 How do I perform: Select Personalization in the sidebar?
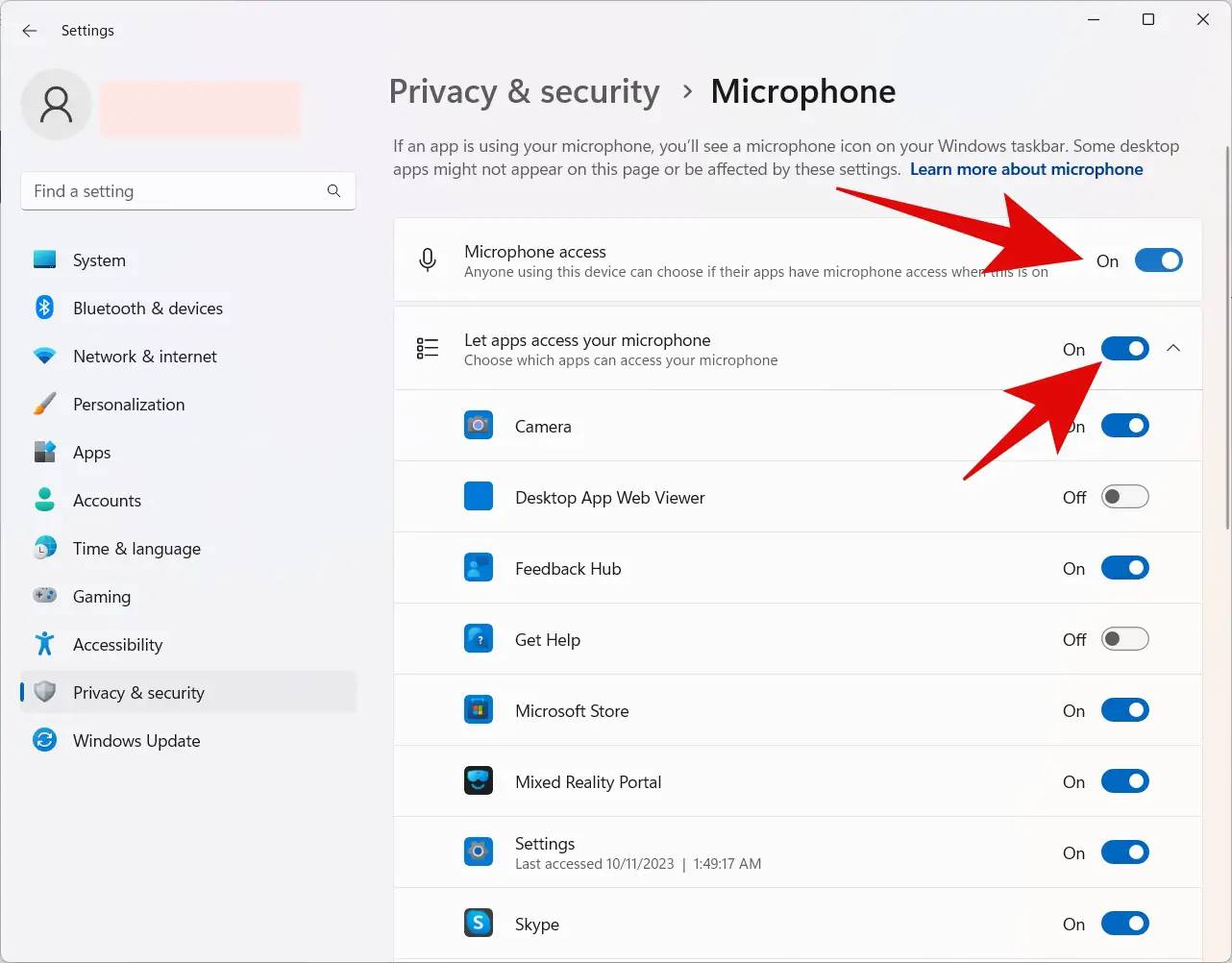click(188, 405)
